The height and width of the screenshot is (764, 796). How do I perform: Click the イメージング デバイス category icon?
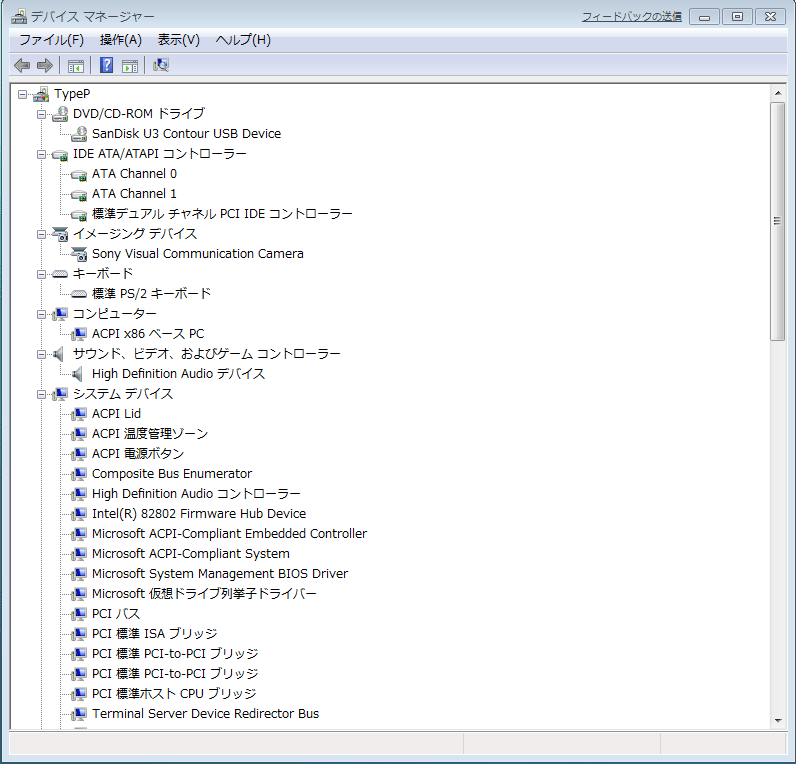click(60, 234)
